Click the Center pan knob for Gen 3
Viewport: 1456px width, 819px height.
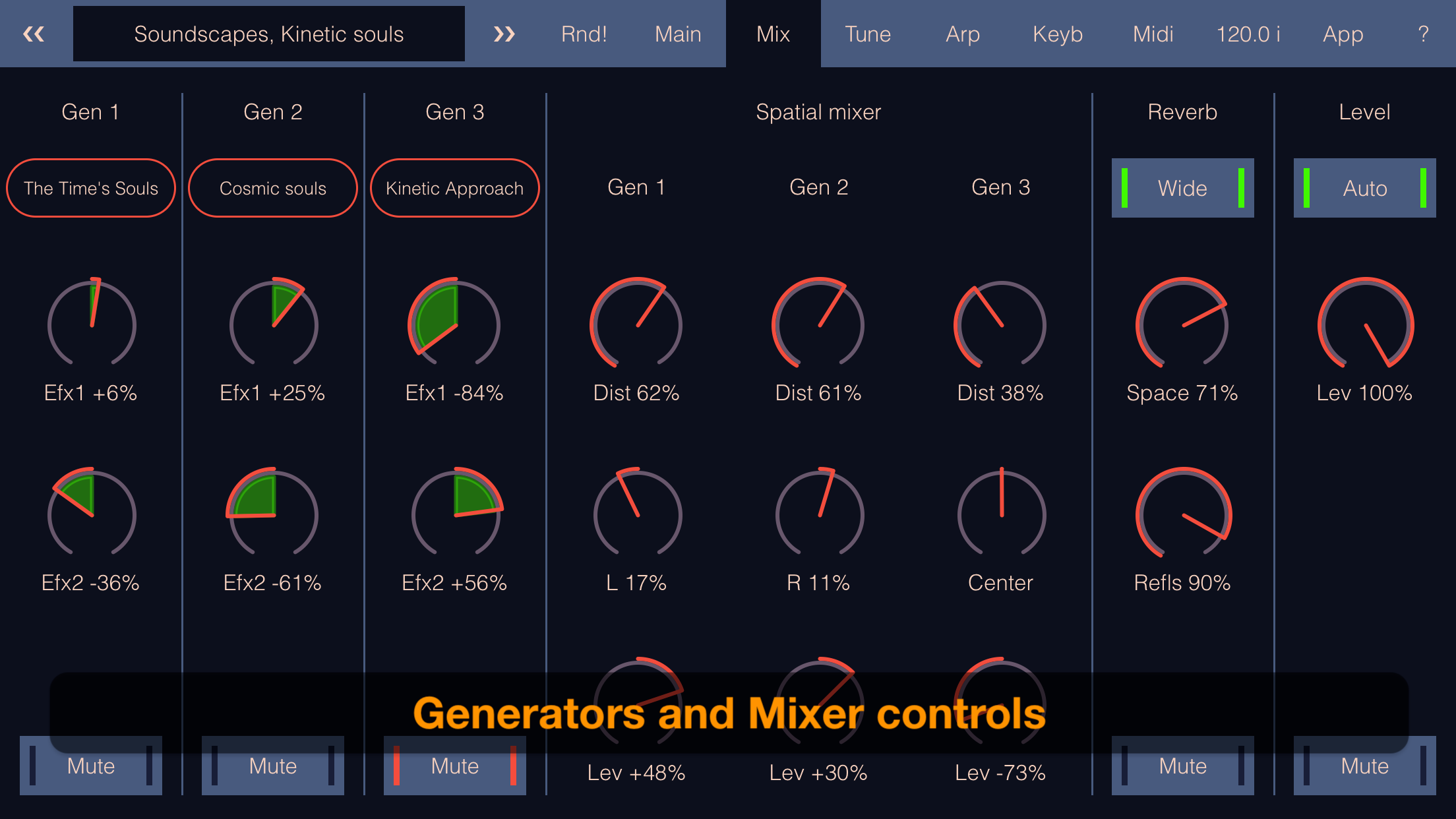coord(1000,514)
